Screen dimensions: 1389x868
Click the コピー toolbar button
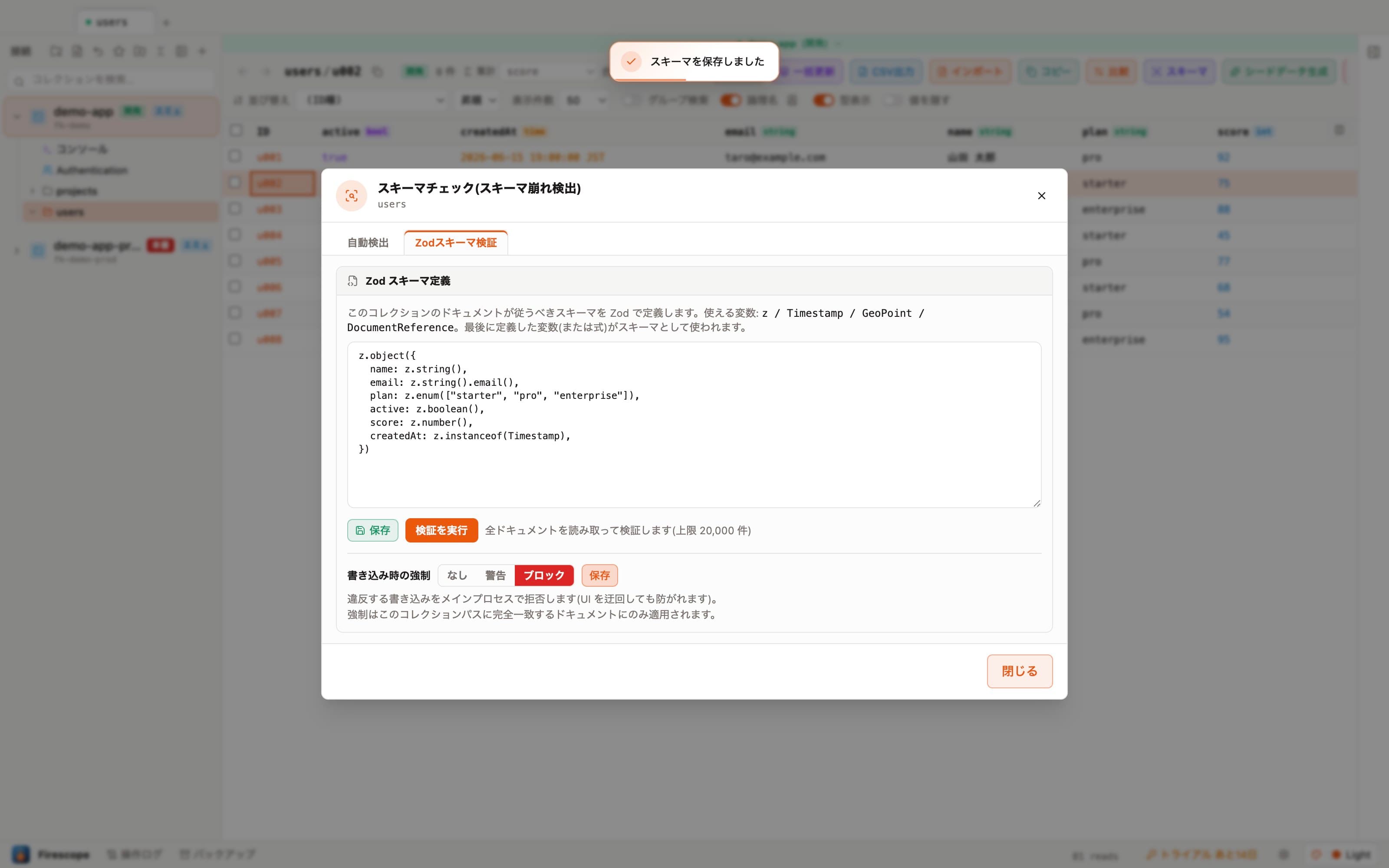(x=1049, y=72)
